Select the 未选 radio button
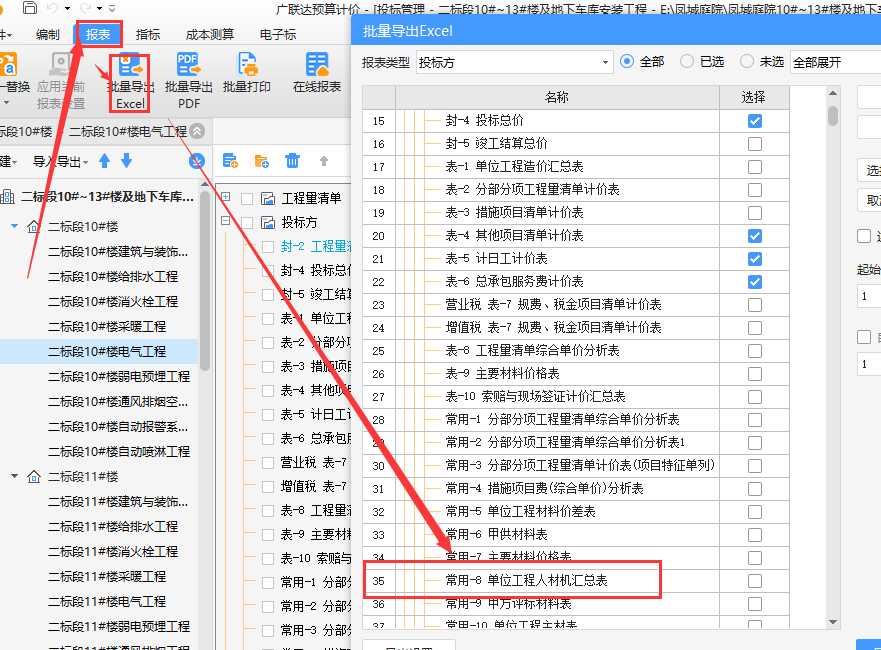This screenshot has height=650, width=881. tap(747, 61)
